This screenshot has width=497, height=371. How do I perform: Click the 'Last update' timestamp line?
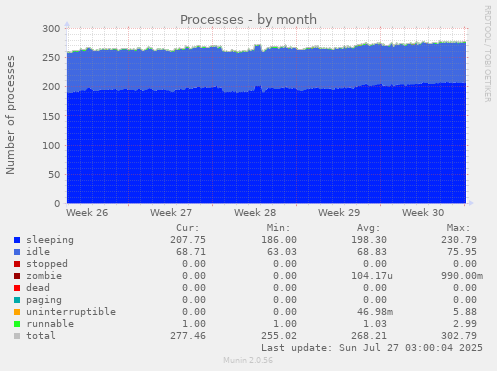[x=372, y=348]
